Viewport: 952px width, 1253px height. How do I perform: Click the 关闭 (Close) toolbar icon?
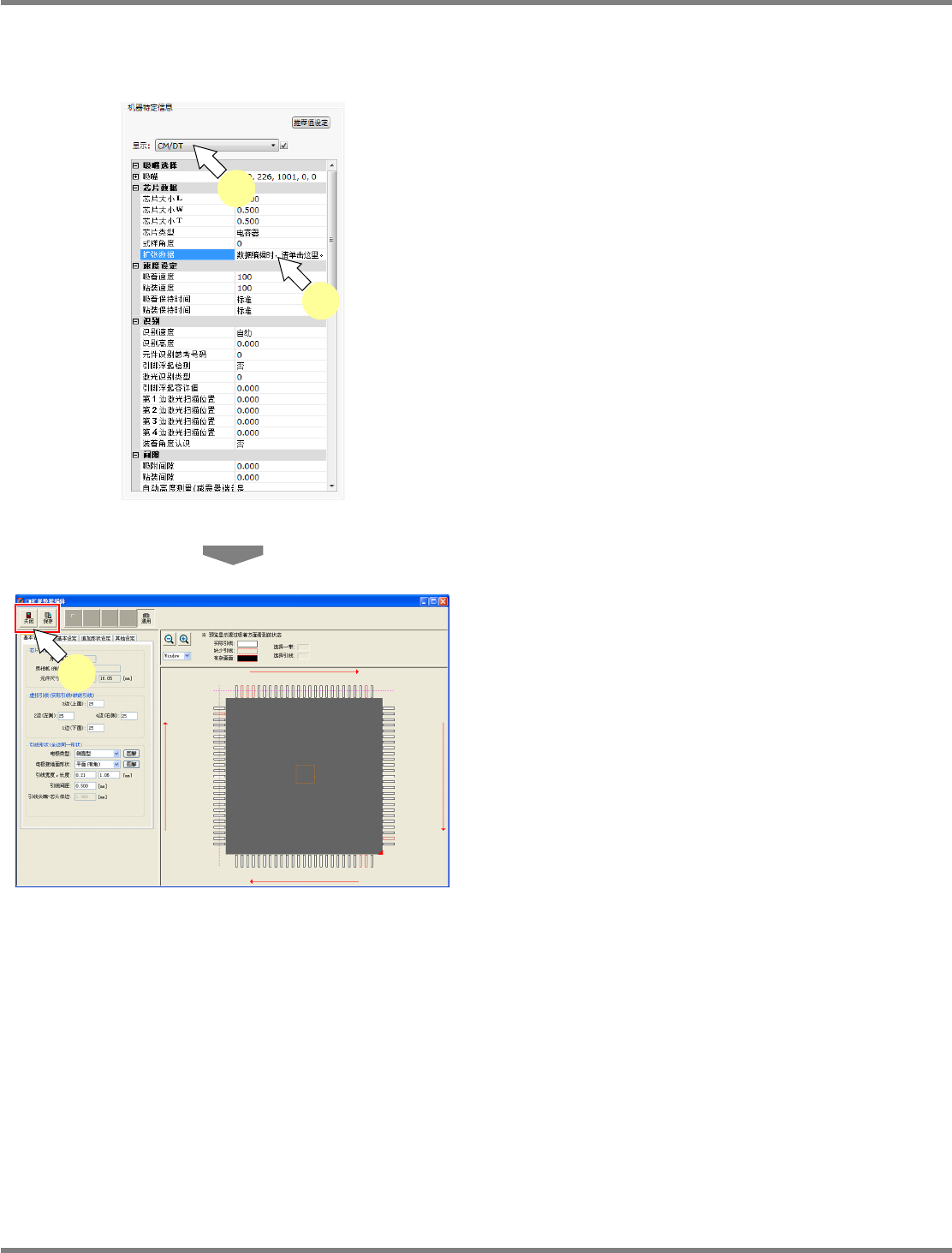[x=28, y=618]
